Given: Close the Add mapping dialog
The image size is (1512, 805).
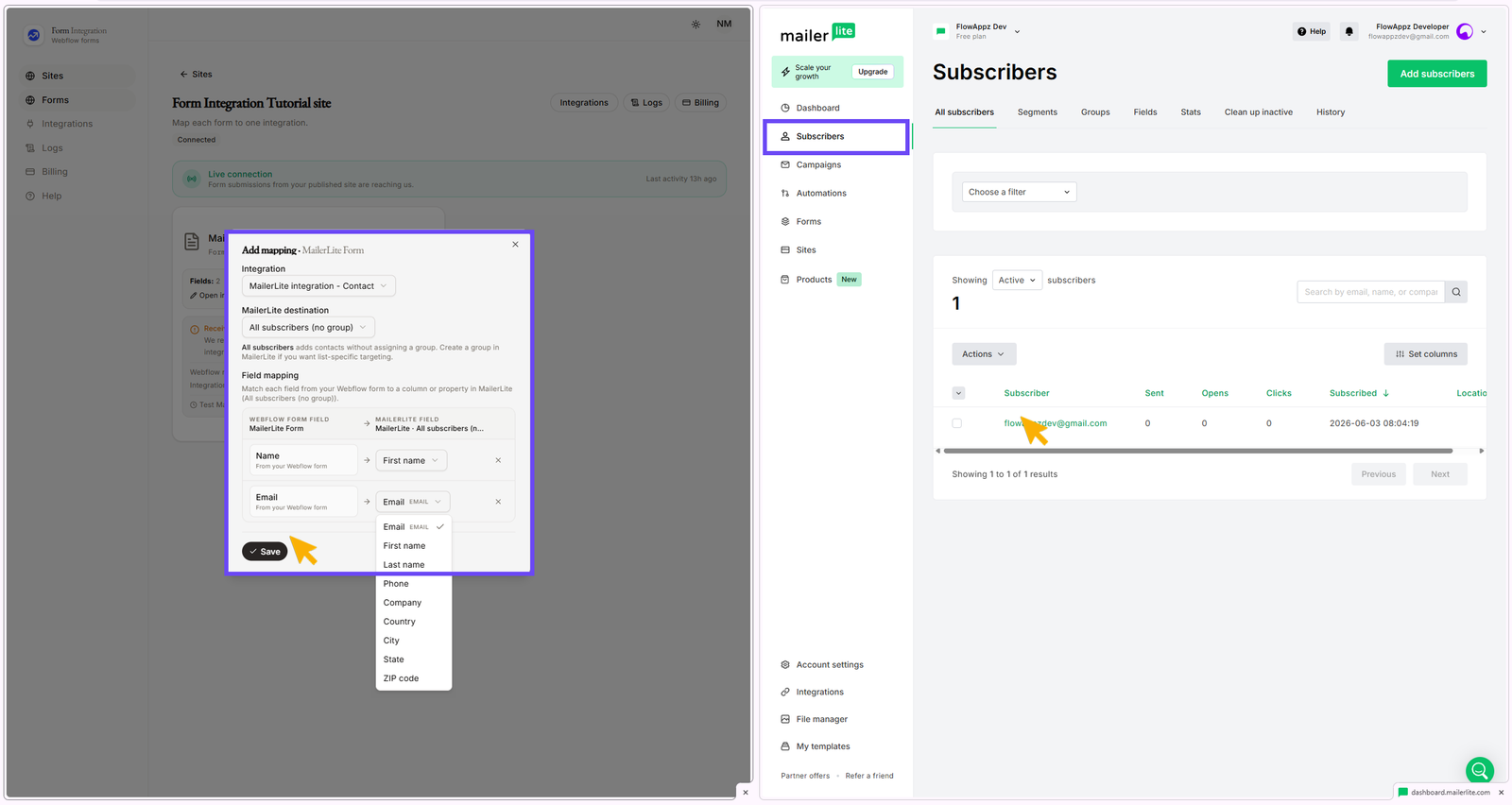Looking at the screenshot, I should [515, 245].
